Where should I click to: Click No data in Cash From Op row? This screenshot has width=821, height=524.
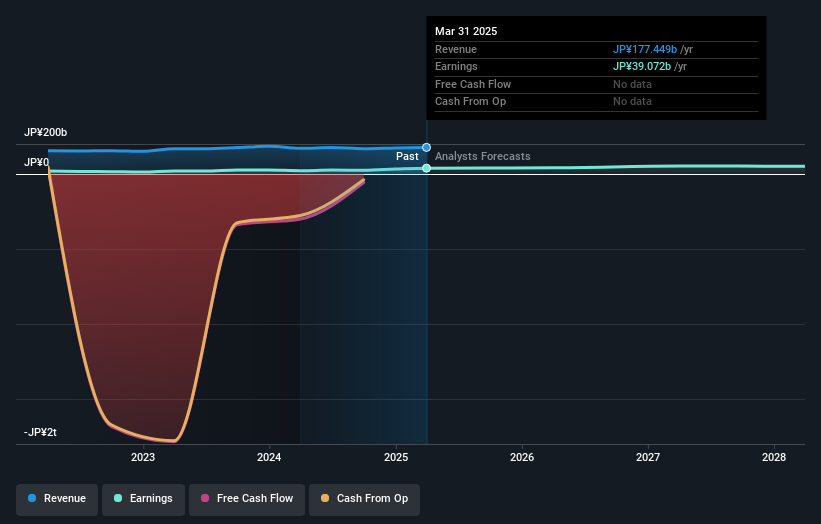click(632, 102)
